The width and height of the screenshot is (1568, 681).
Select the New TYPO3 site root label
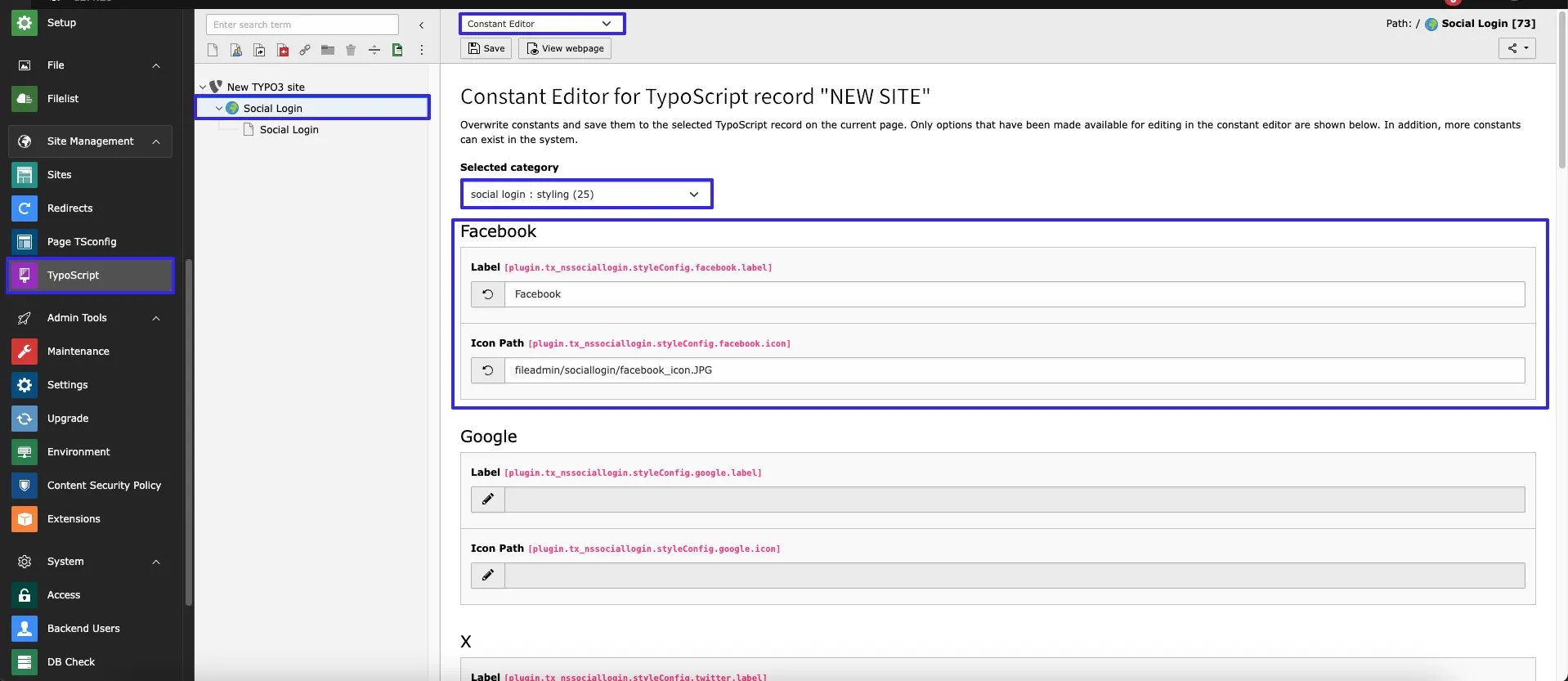[266, 87]
